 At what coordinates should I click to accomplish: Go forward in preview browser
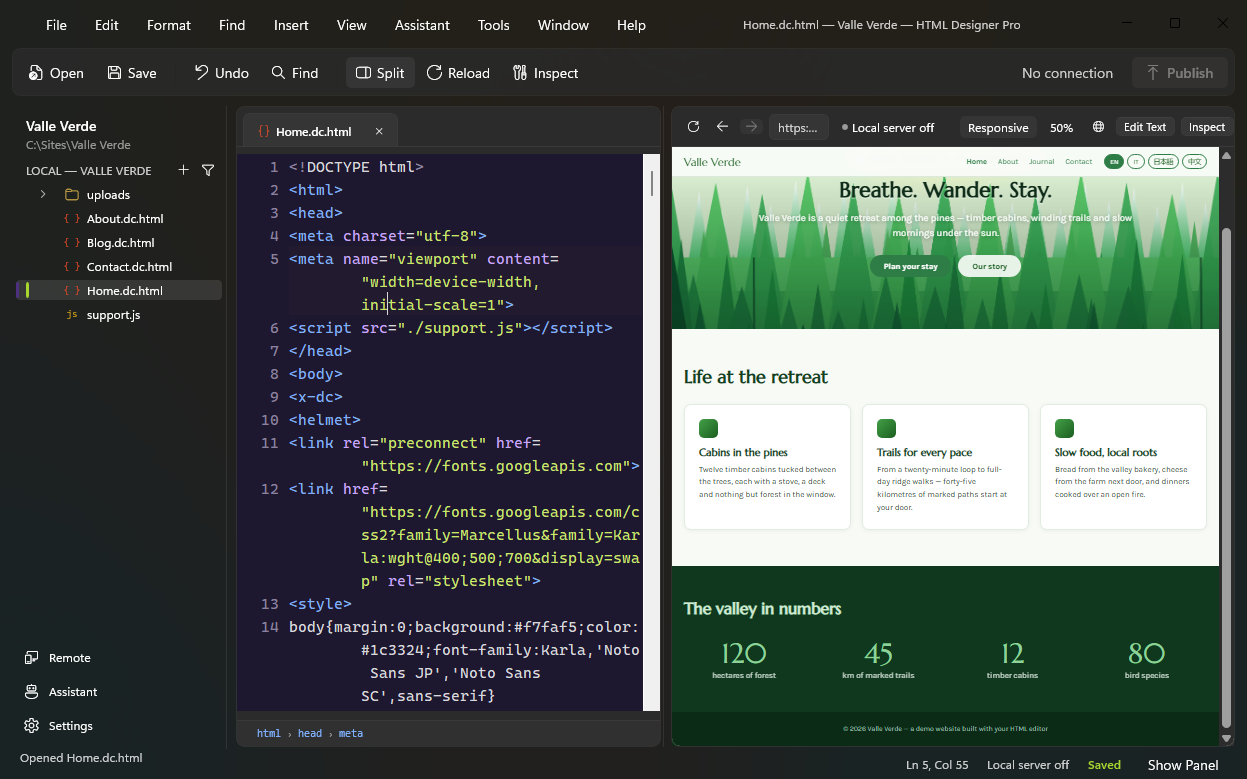[x=751, y=127]
